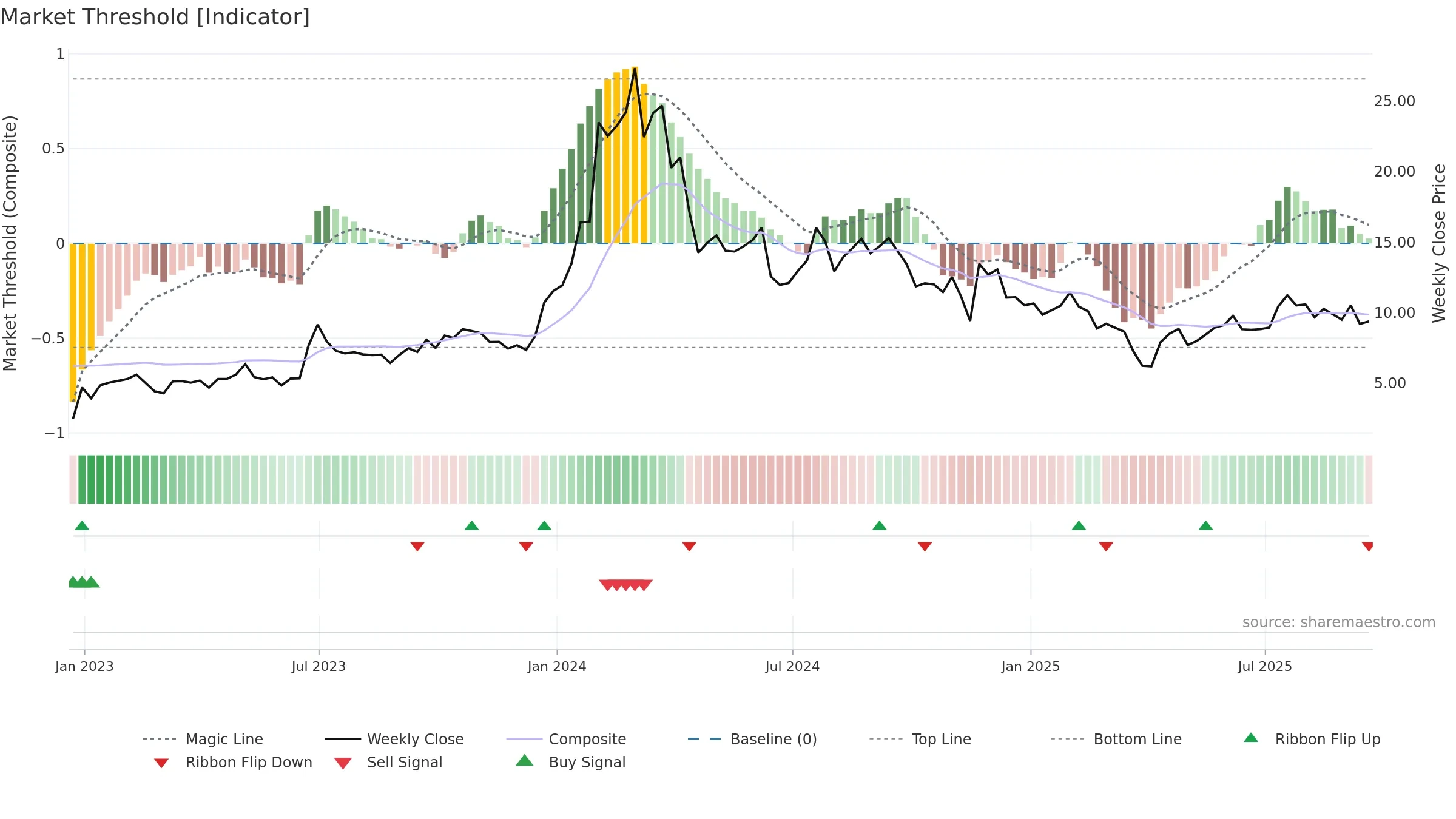Click the Market Threshold (Composite) axis title

tap(10, 243)
